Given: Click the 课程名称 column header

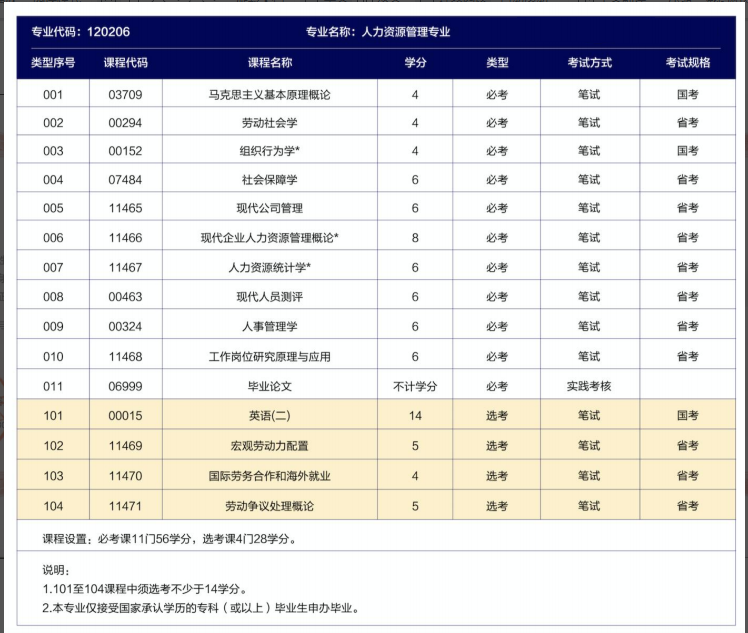Looking at the screenshot, I should pos(270,62).
